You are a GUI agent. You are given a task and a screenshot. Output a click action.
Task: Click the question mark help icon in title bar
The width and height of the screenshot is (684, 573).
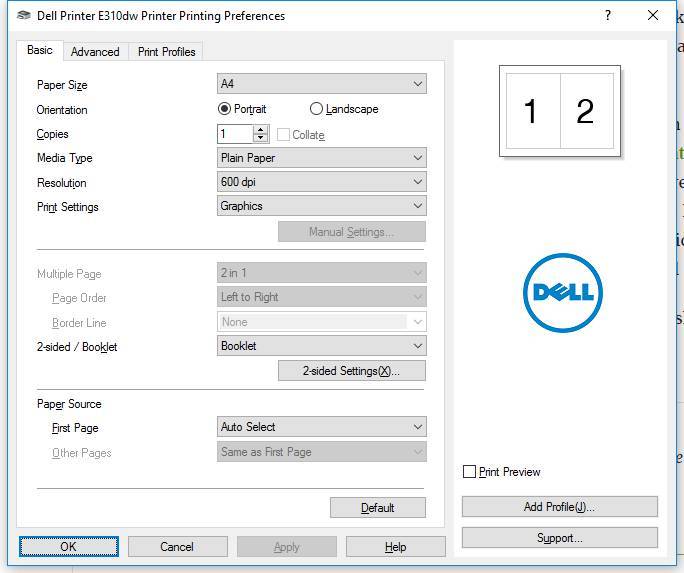coord(608,16)
